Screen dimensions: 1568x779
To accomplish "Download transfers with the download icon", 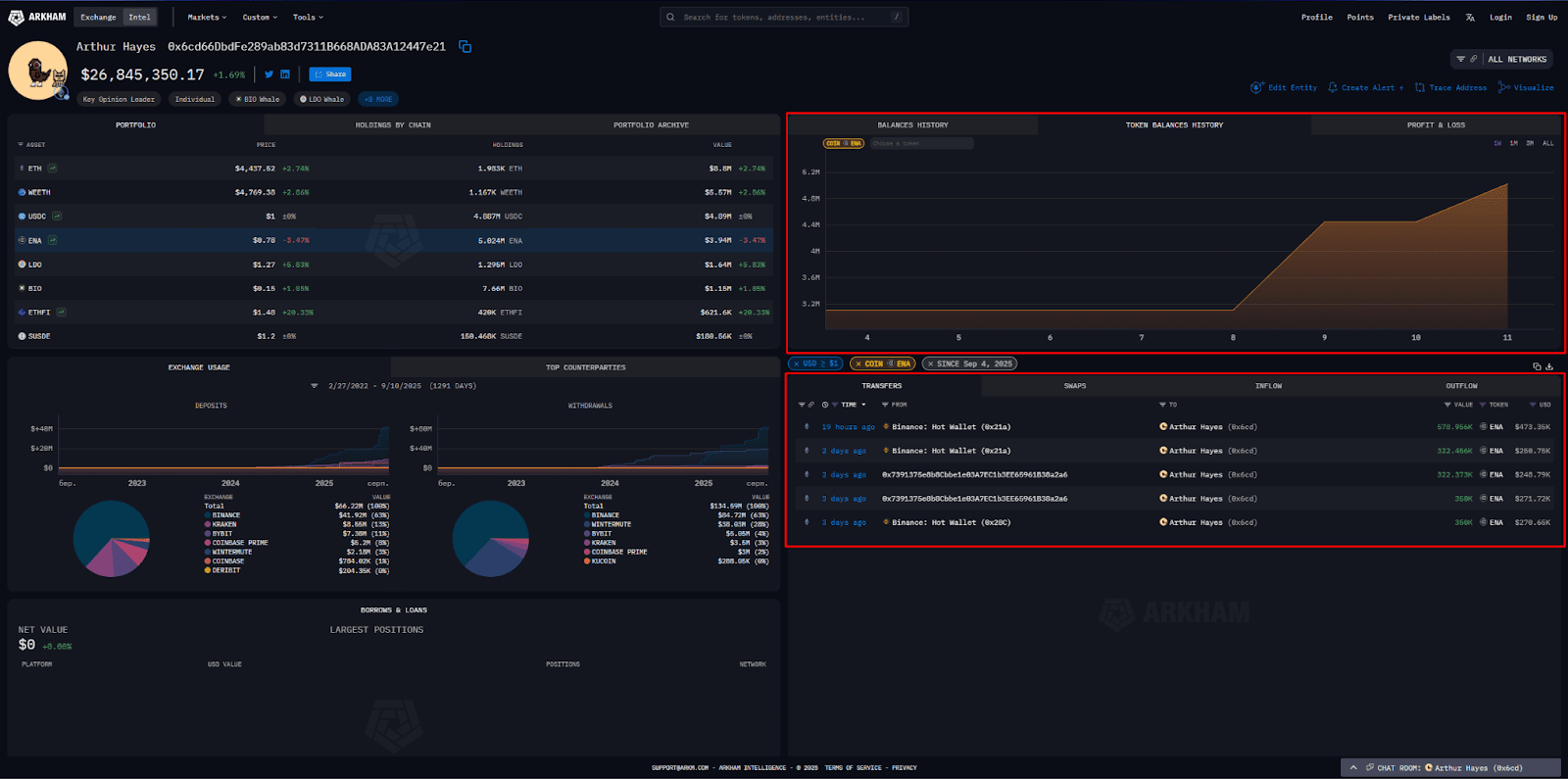I will pyautogui.click(x=1549, y=366).
